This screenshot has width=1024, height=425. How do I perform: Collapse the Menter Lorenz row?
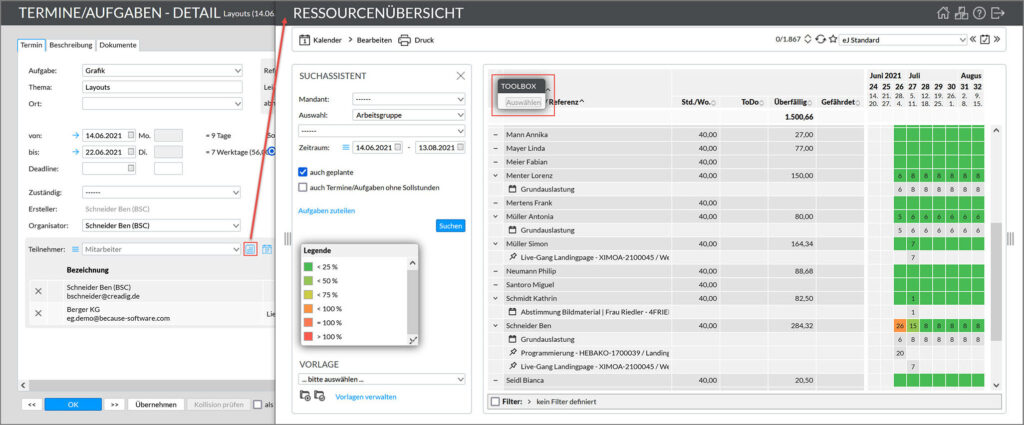[496, 176]
